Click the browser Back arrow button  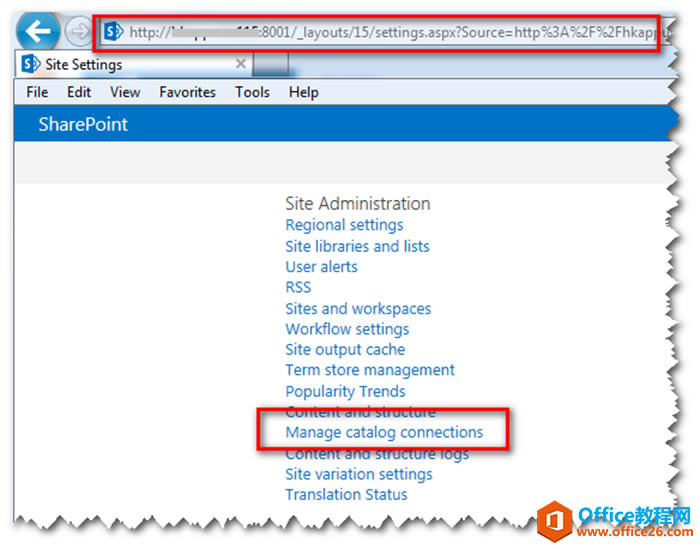(x=38, y=31)
